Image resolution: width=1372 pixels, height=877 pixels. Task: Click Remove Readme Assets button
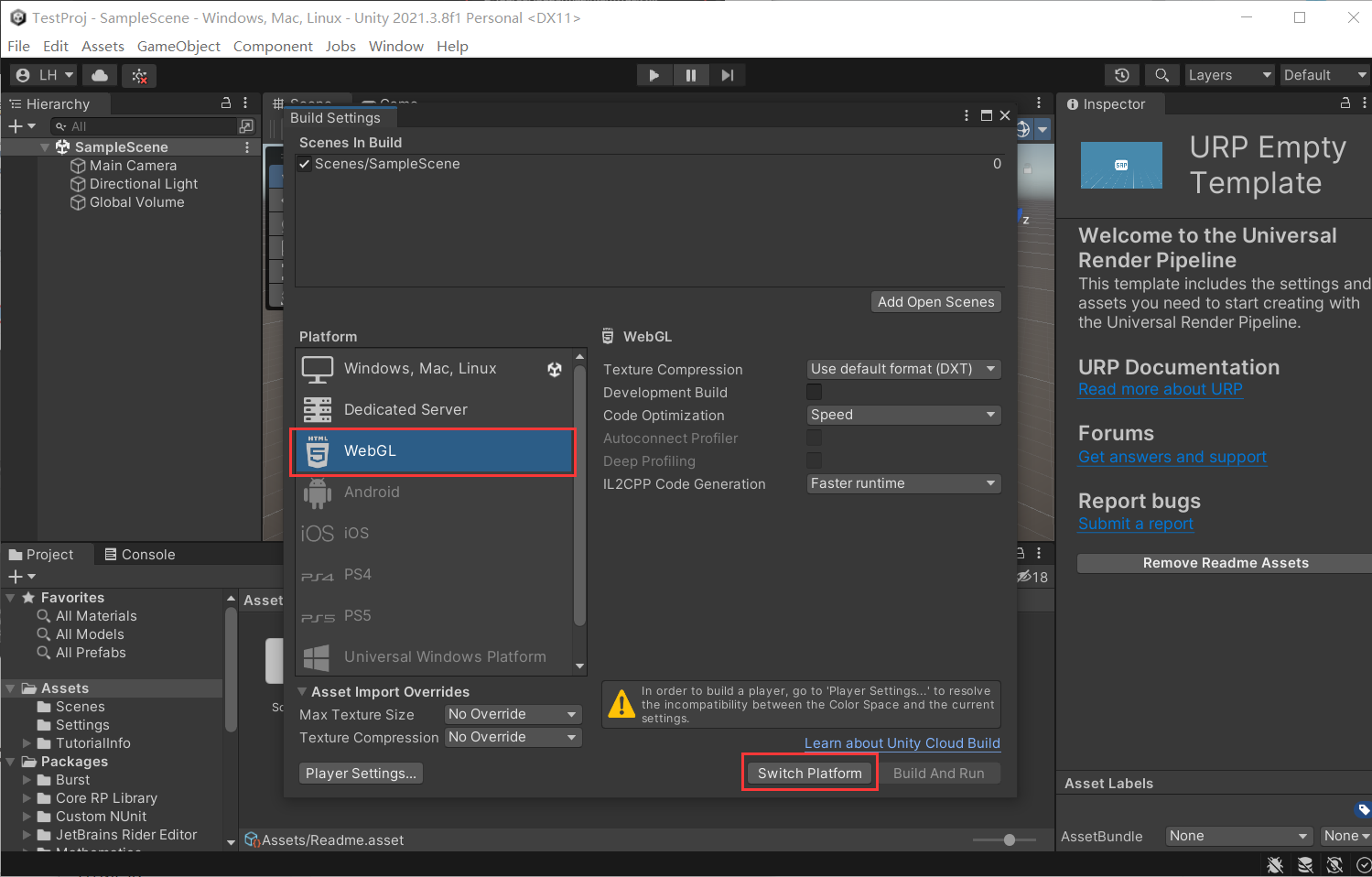click(x=1225, y=563)
